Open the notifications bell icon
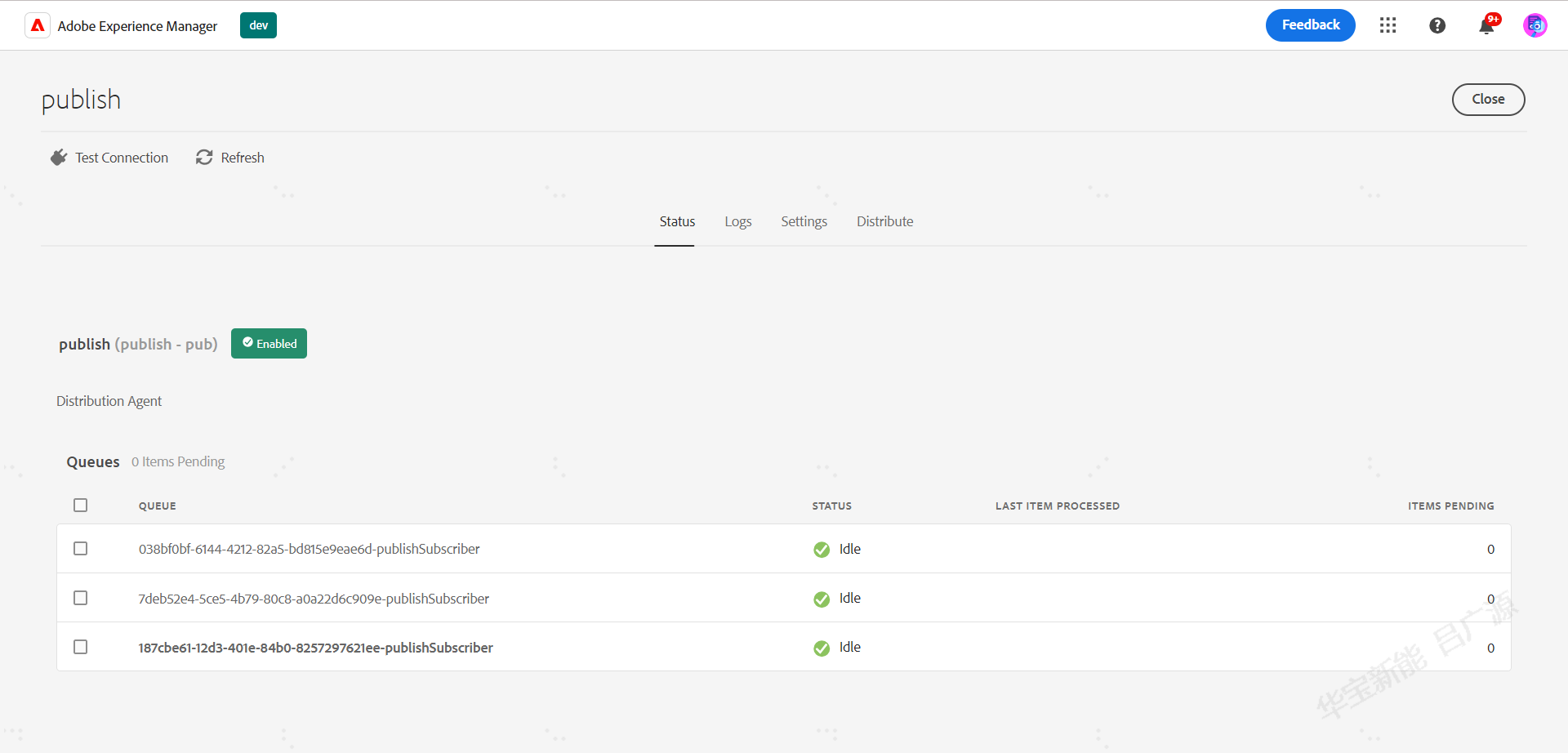Image resolution: width=1568 pixels, height=753 pixels. coord(1486,26)
